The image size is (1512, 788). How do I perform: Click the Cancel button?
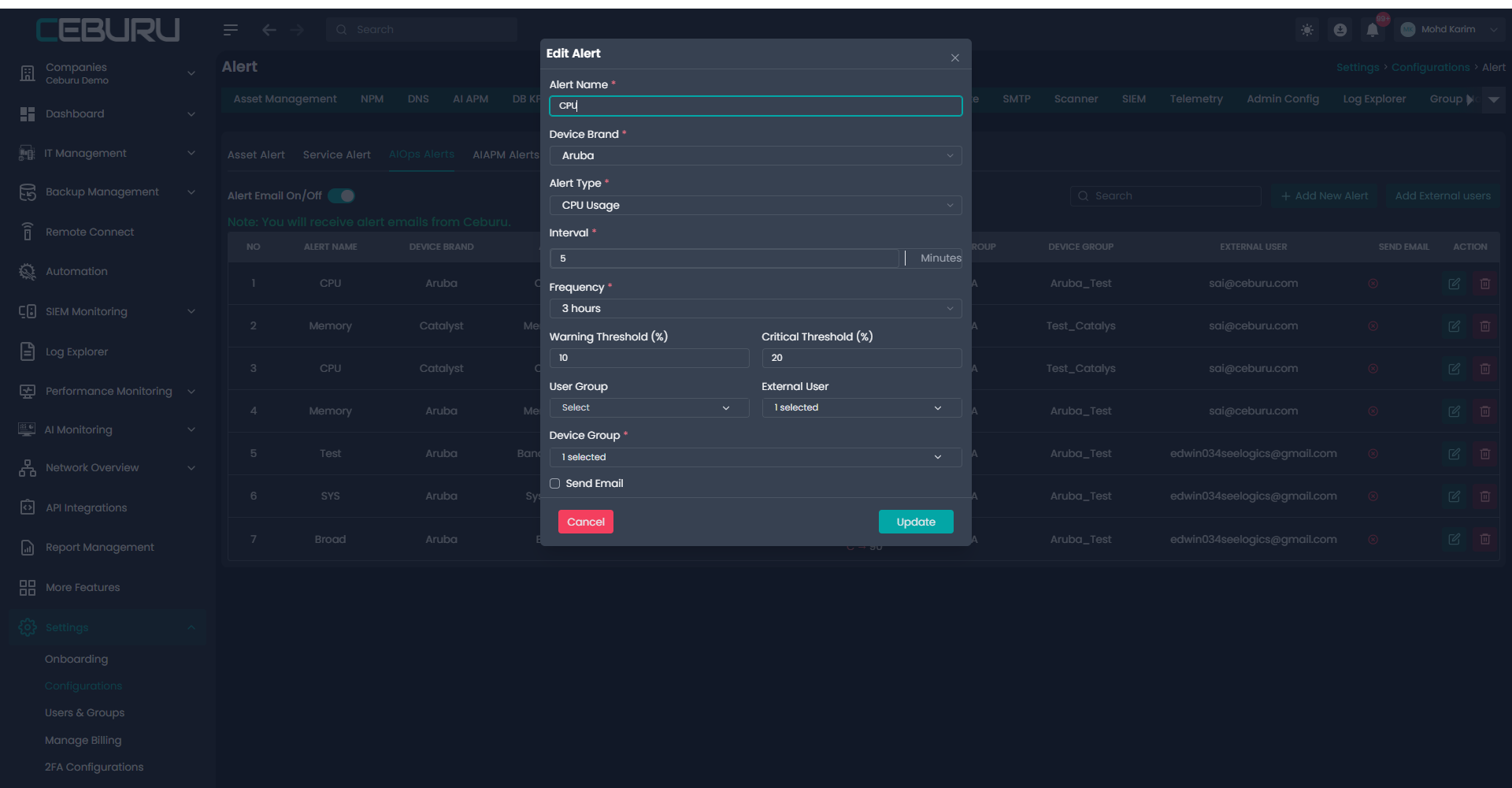[586, 522]
